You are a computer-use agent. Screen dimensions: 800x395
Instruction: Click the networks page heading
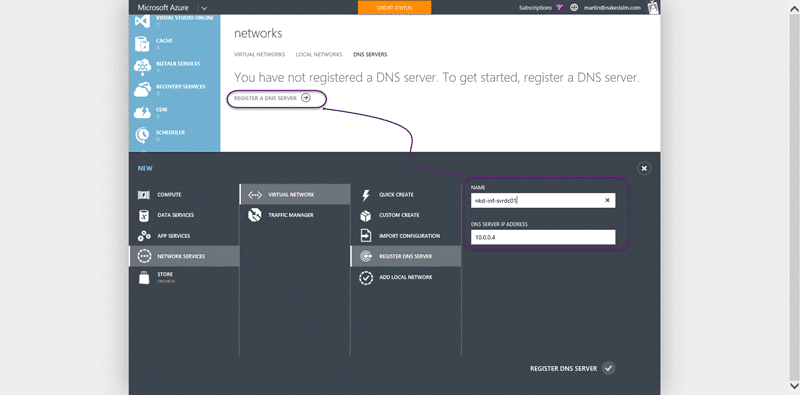pos(258,34)
